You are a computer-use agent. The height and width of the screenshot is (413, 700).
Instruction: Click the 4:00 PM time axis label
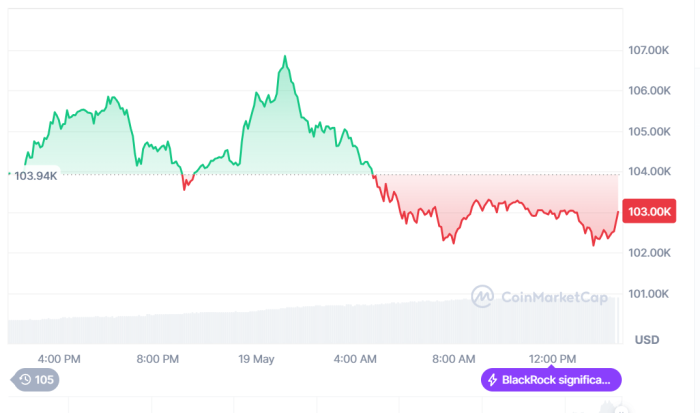[x=59, y=358]
